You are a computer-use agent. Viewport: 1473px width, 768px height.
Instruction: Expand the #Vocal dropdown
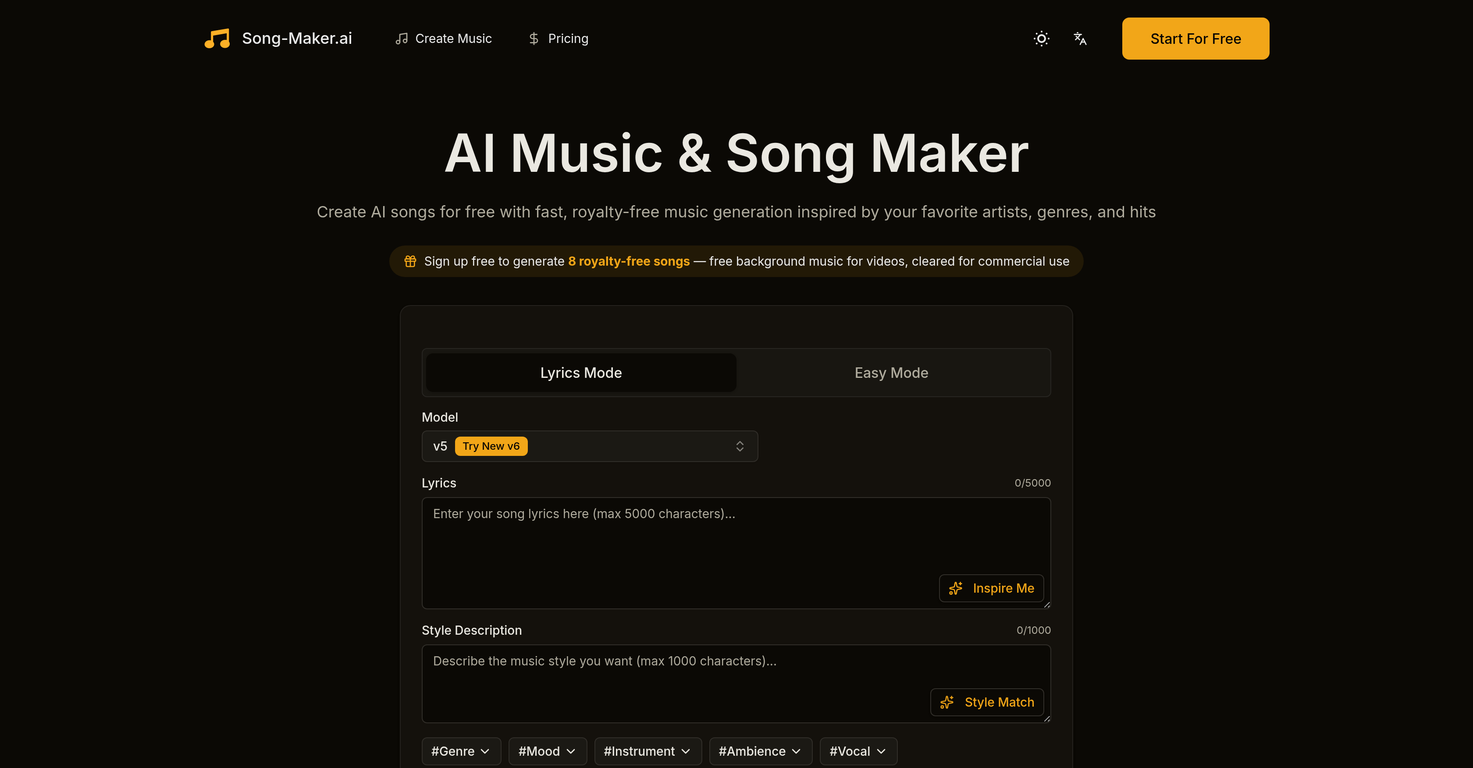click(x=858, y=751)
